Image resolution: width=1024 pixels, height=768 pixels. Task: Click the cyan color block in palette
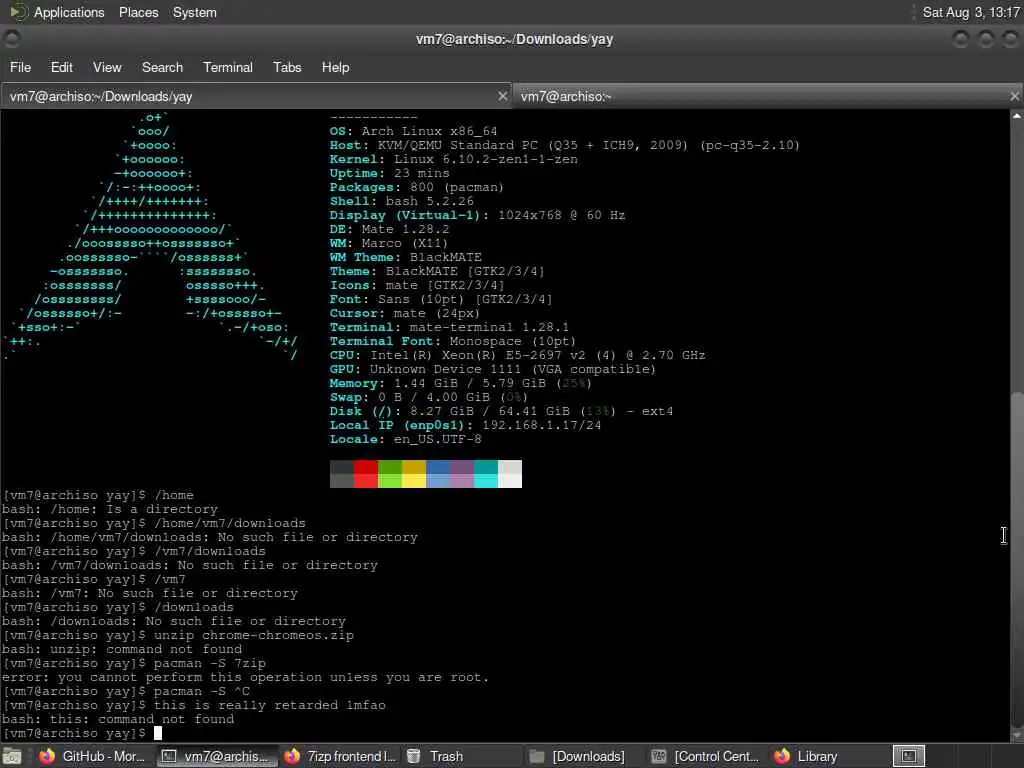(x=486, y=473)
